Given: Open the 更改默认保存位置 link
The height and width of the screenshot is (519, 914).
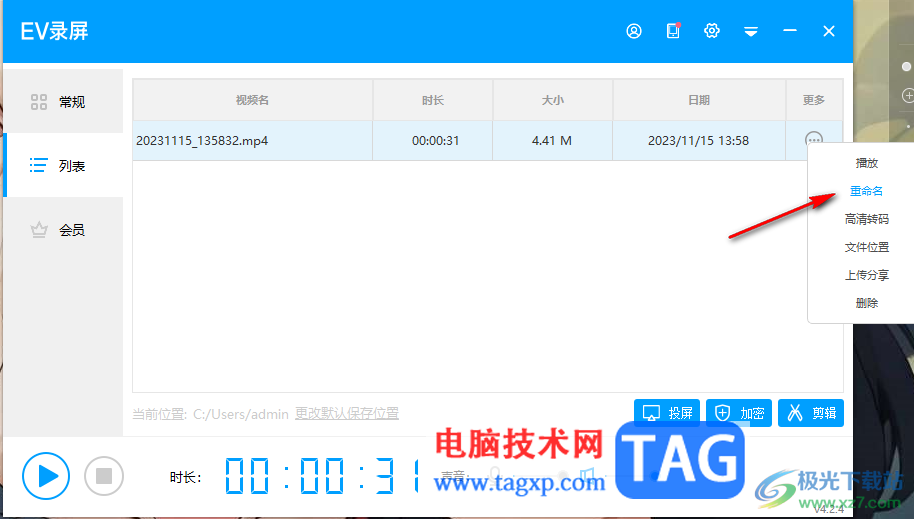Looking at the screenshot, I should pyautogui.click(x=347, y=413).
